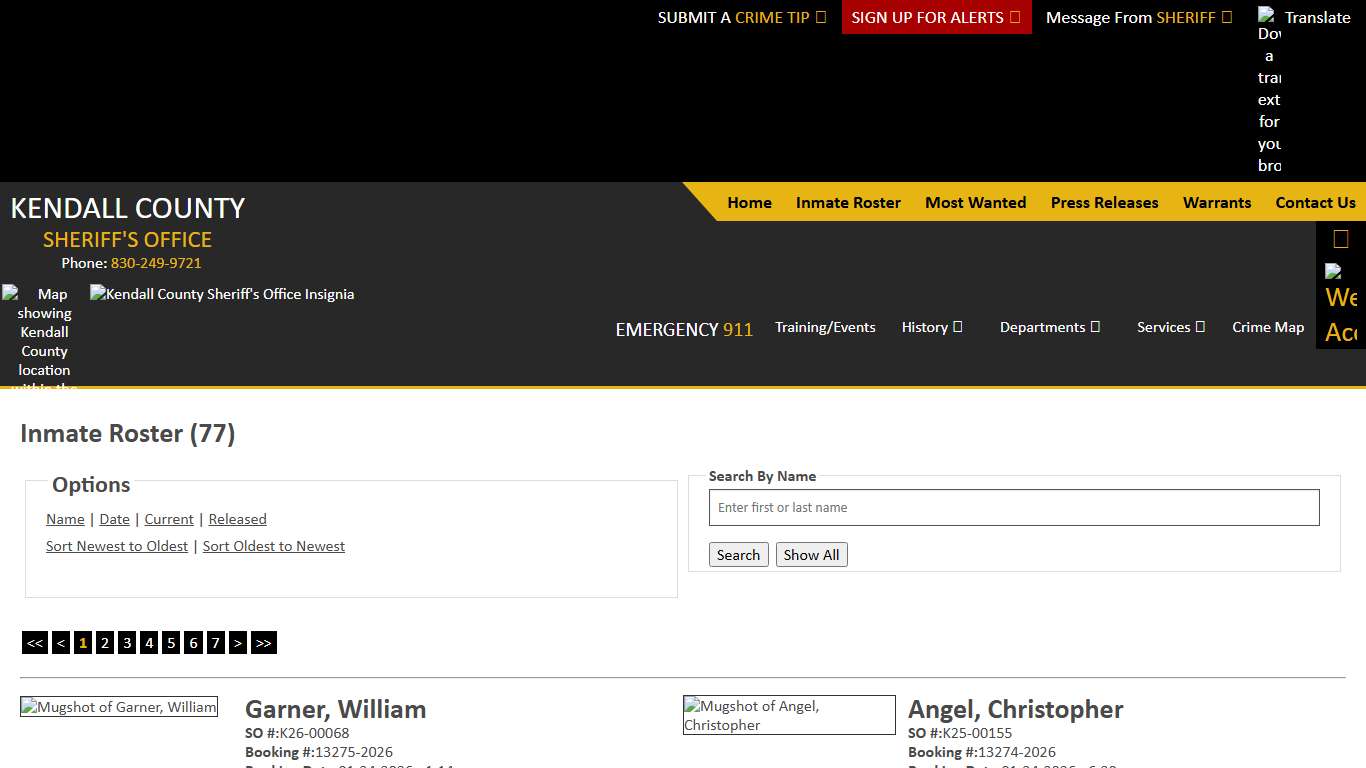1366x768 pixels.
Task: Open the mugshot of Garner, William
Action: 118,707
